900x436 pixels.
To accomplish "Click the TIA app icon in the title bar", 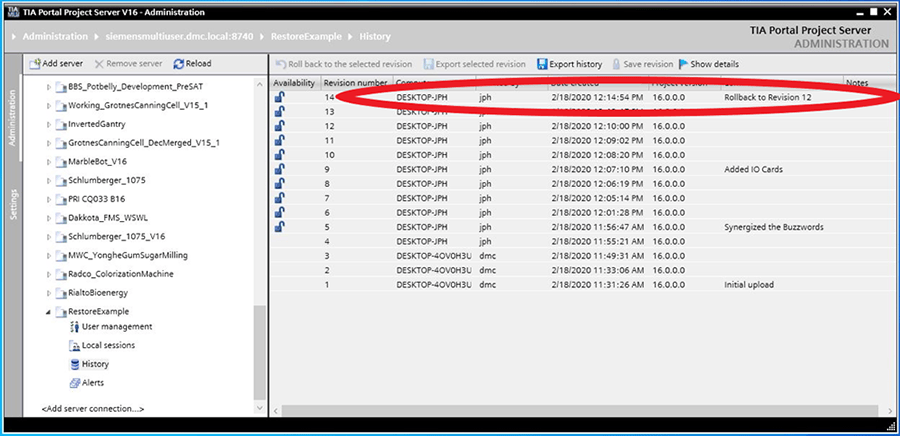I will pos(14,12).
